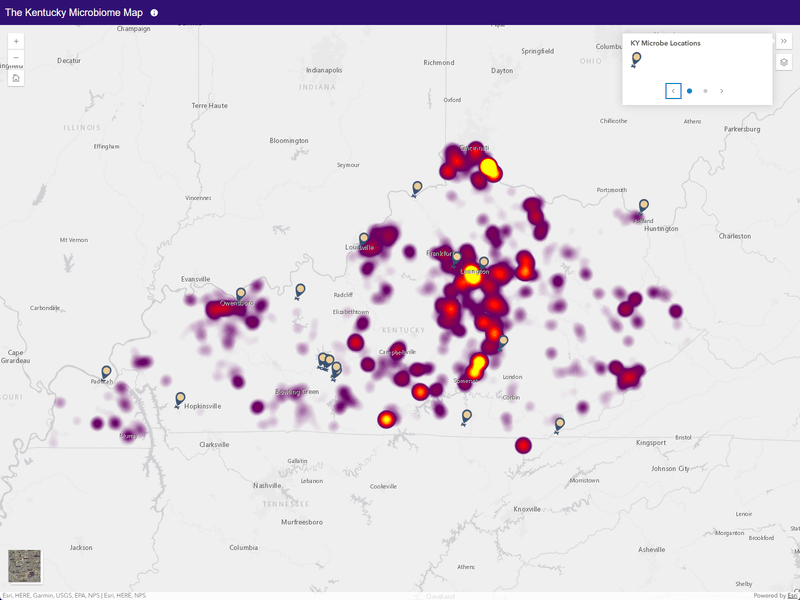Switch to the second legend page dot
Viewport: 800px width, 600px height.
click(x=703, y=90)
